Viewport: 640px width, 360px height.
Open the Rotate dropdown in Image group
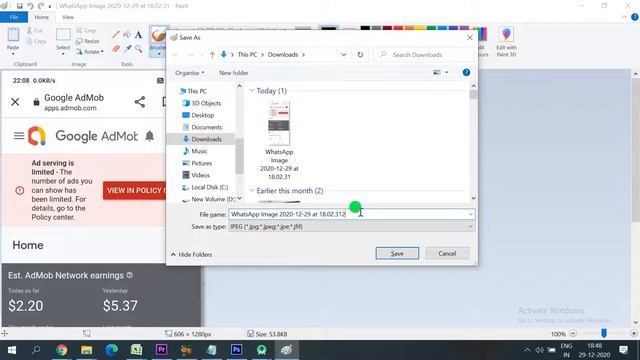tap(90, 52)
